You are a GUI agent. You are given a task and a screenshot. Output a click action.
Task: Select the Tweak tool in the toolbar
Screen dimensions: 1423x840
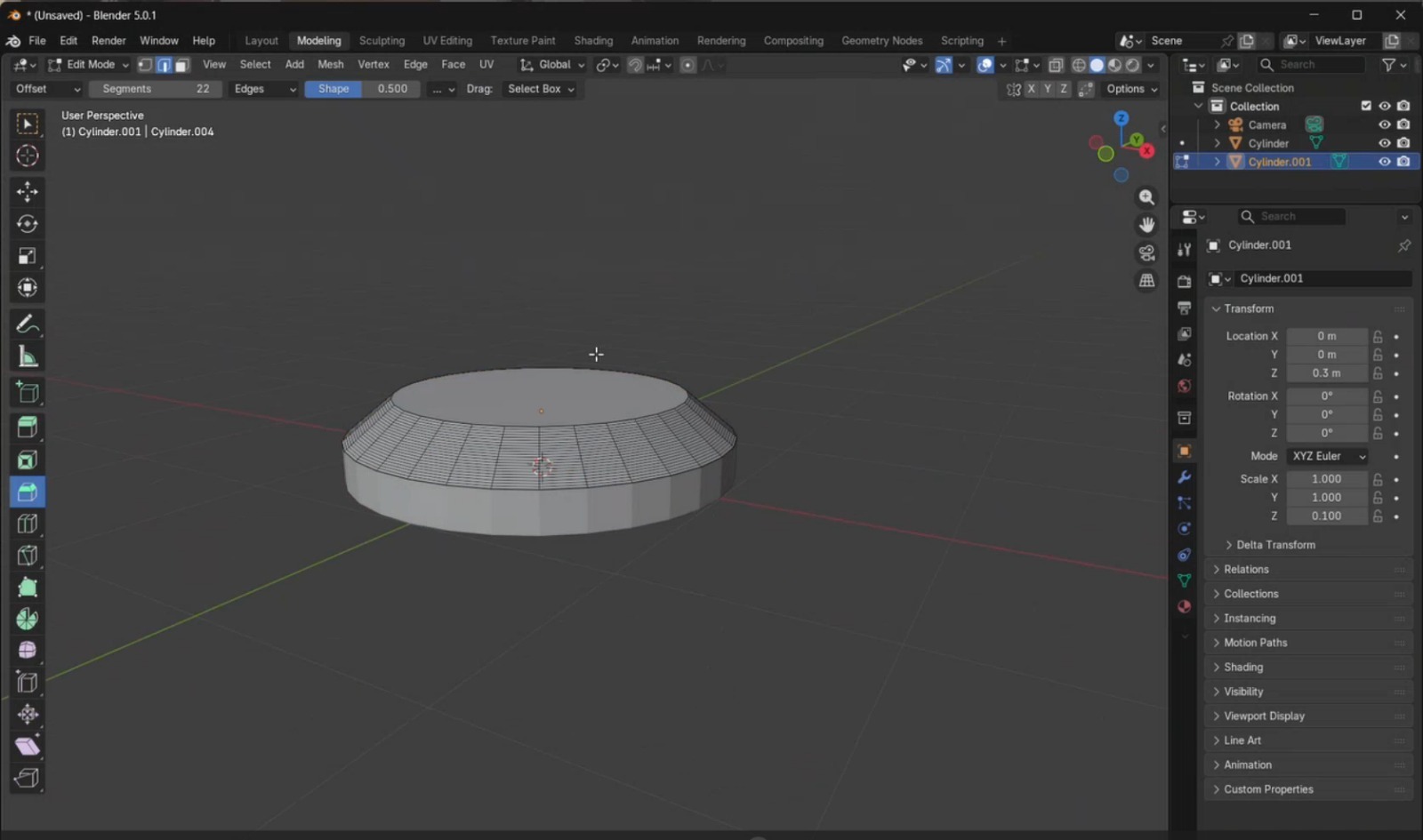28,124
